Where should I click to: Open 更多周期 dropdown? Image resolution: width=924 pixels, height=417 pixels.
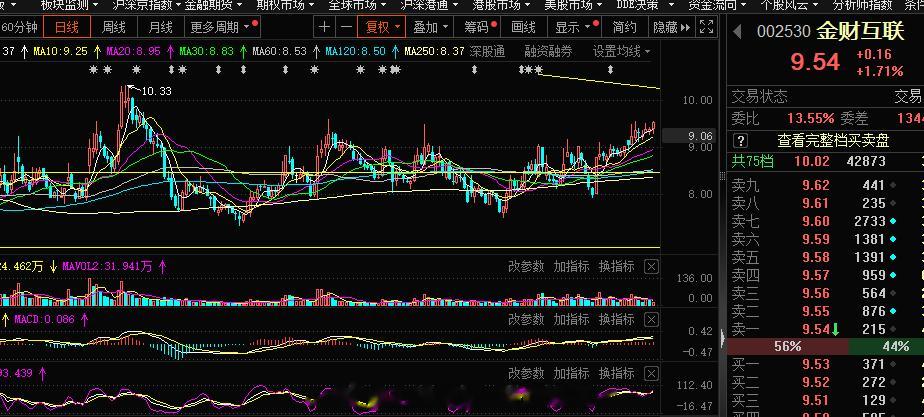pos(223,27)
